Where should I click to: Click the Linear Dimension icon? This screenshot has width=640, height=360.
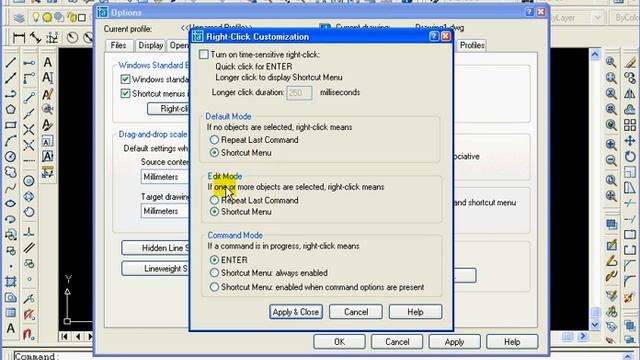(x=19, y=38)
